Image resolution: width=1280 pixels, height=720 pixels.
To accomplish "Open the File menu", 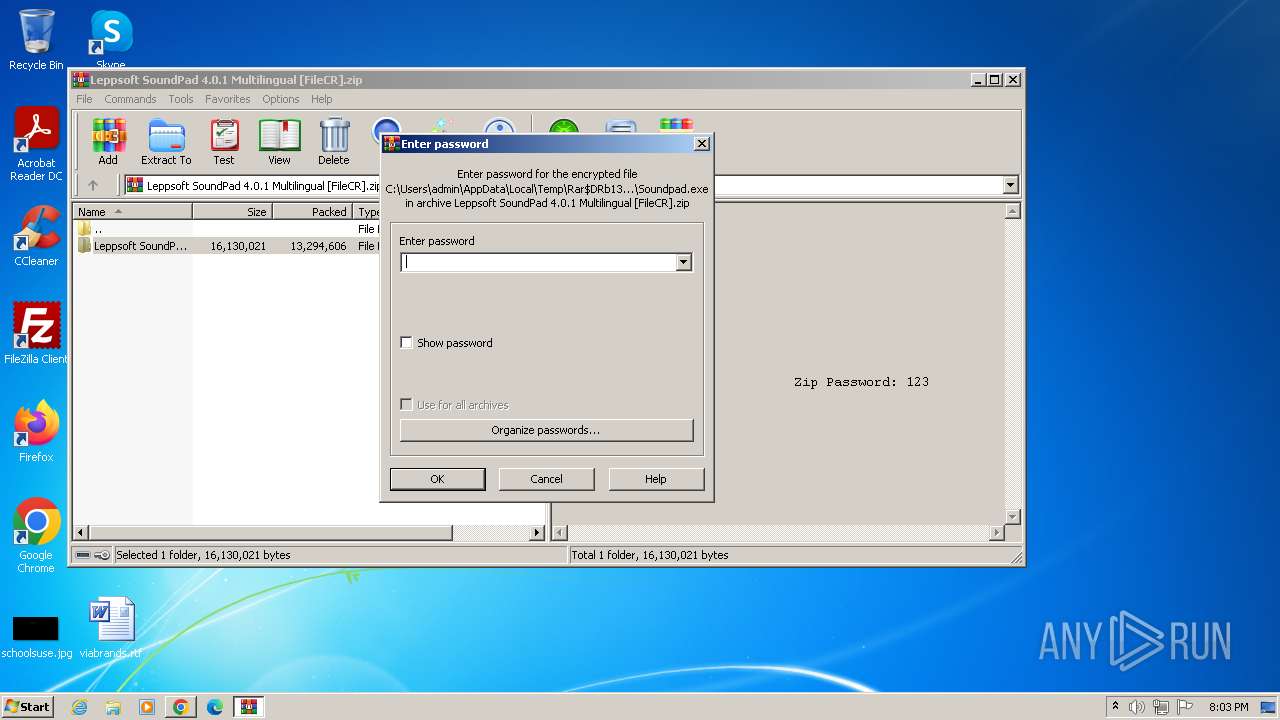I will 84,99.
